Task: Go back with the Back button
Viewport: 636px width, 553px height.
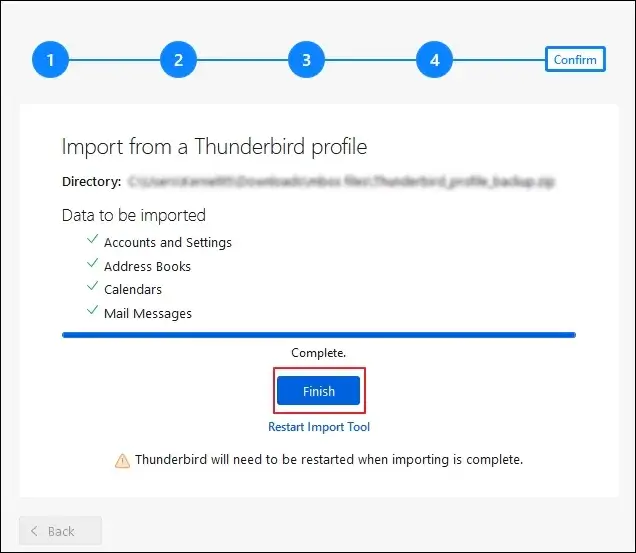Action: point(60,531)
